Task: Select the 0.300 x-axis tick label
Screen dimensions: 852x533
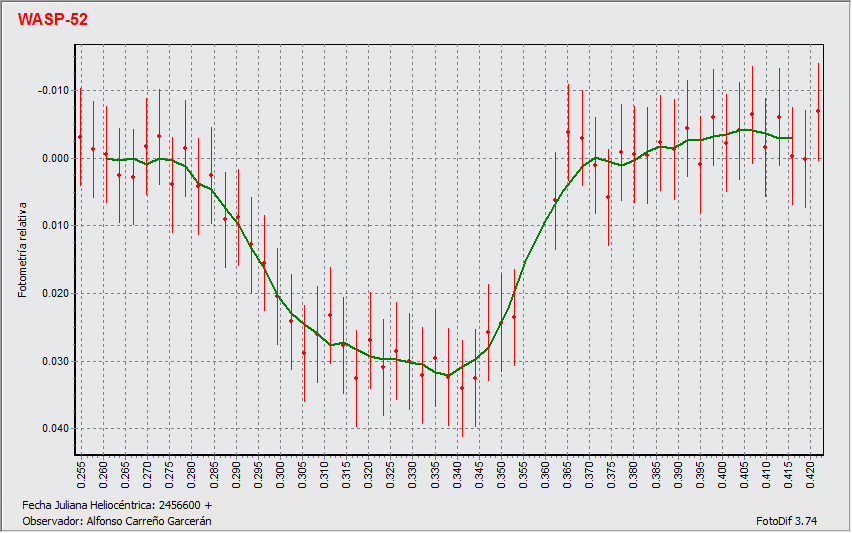Action: [279, 474]
